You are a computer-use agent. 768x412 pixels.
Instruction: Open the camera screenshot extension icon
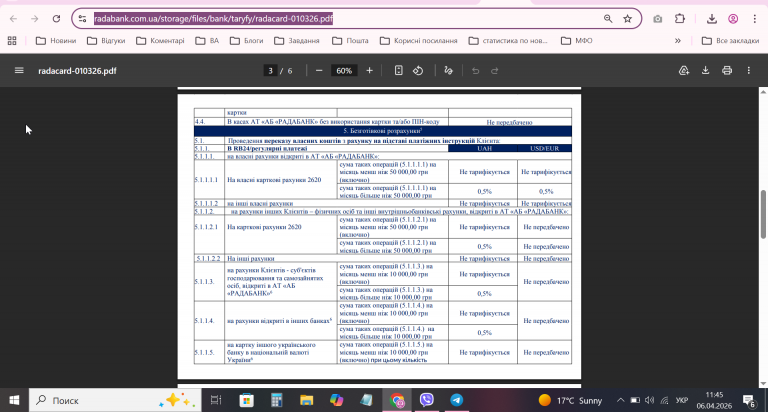pos(657,19)
